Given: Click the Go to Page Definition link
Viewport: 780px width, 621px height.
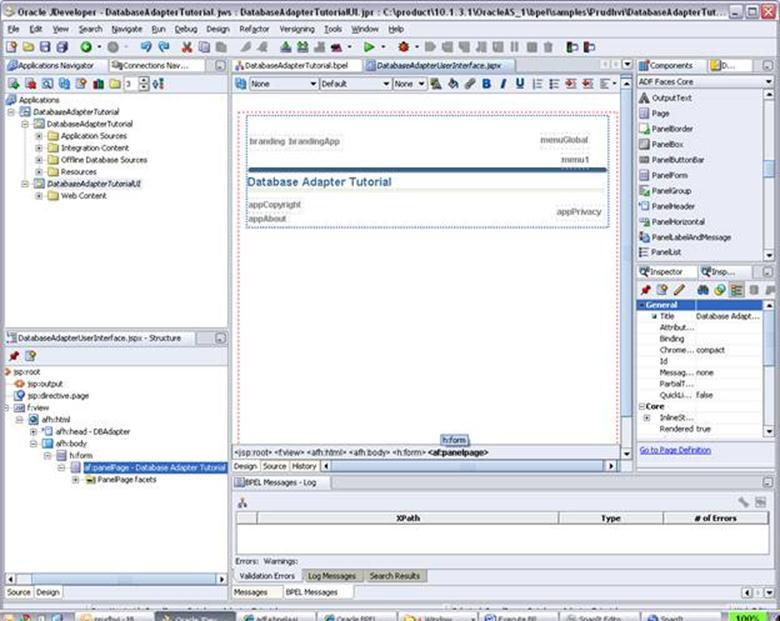Looking at the screenshot, I should [675, 450].
